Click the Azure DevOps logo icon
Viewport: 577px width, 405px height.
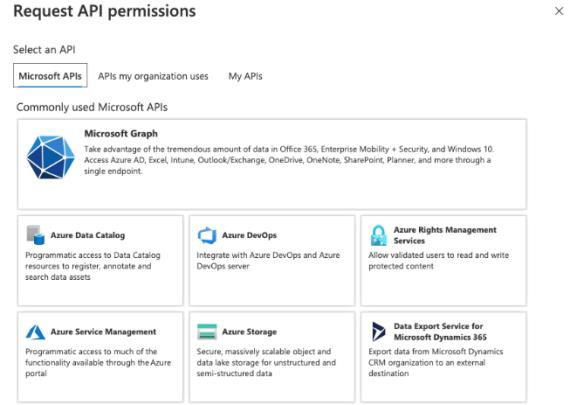207,235
